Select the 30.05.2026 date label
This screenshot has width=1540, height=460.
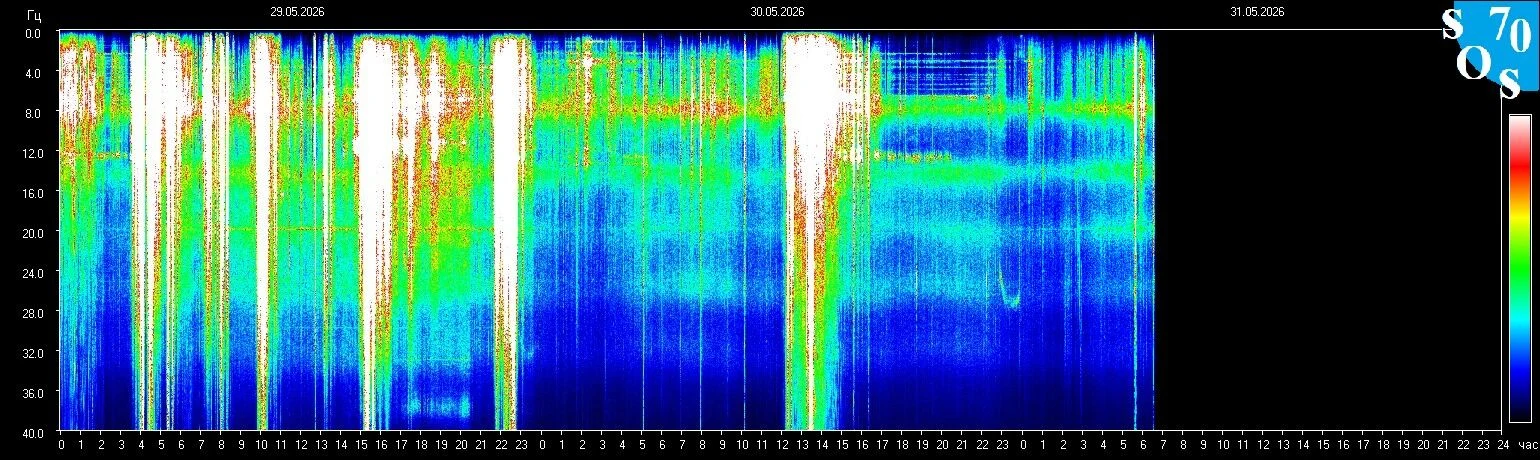pos(777,12)
